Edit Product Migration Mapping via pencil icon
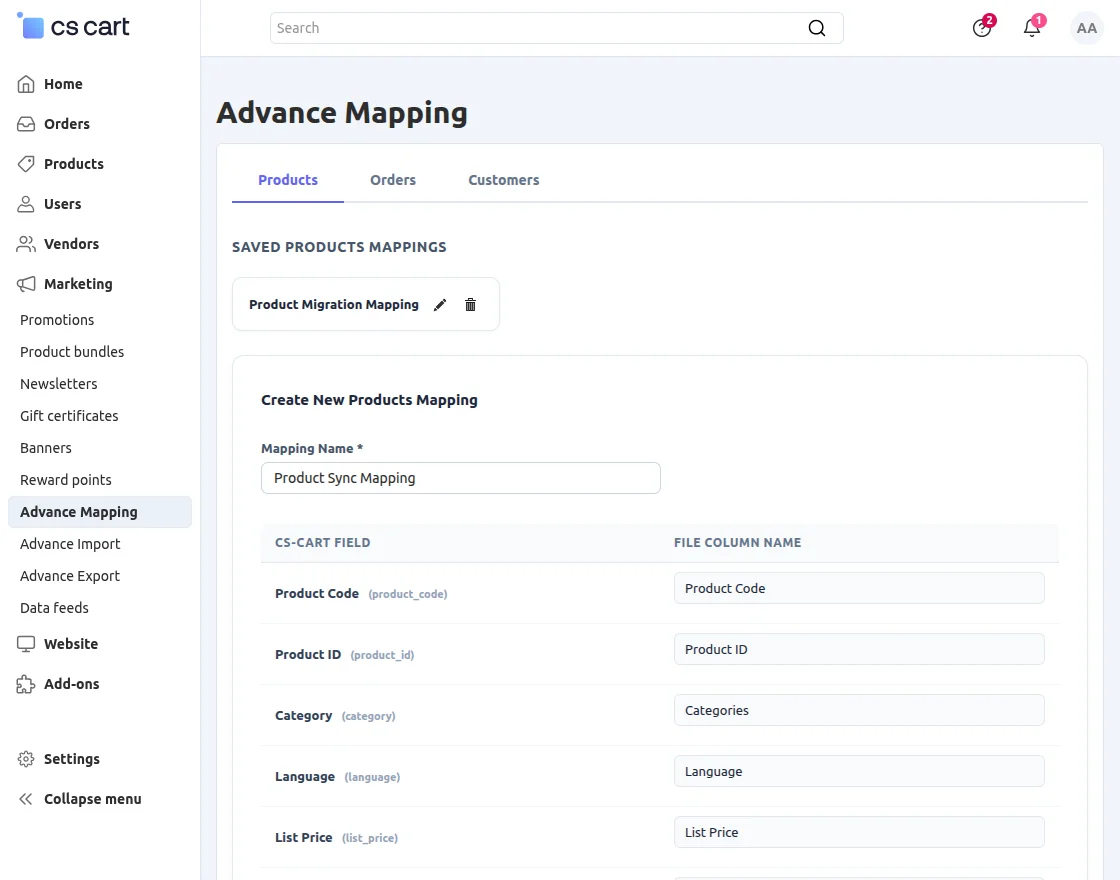Viewport: 1120px width, 880px height. (x=440, y=305)
